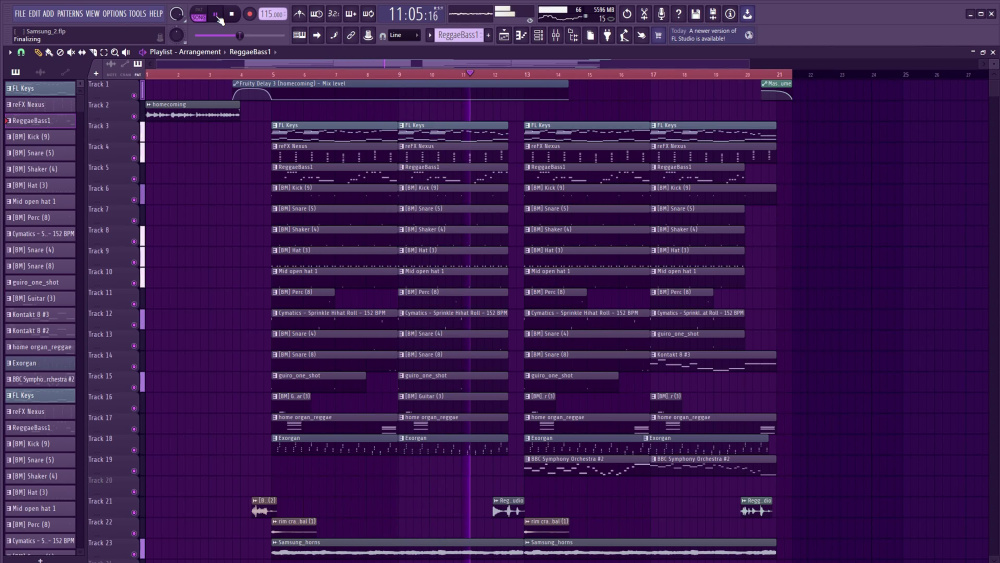1000x563 pixels.
Task: Select the Slice tool in playlist
Action: coord(93,52)
